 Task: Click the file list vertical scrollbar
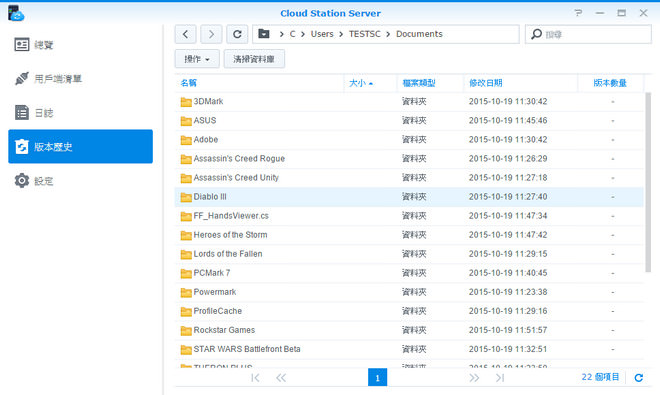[648, 182]
